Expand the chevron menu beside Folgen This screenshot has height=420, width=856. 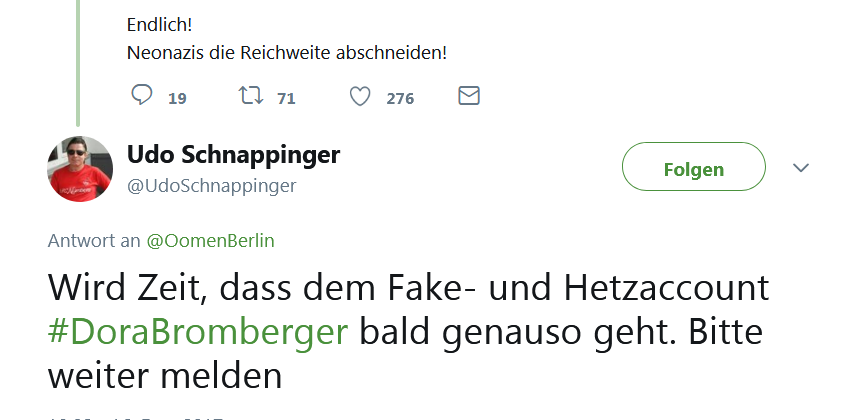click(x=800, y=168)
